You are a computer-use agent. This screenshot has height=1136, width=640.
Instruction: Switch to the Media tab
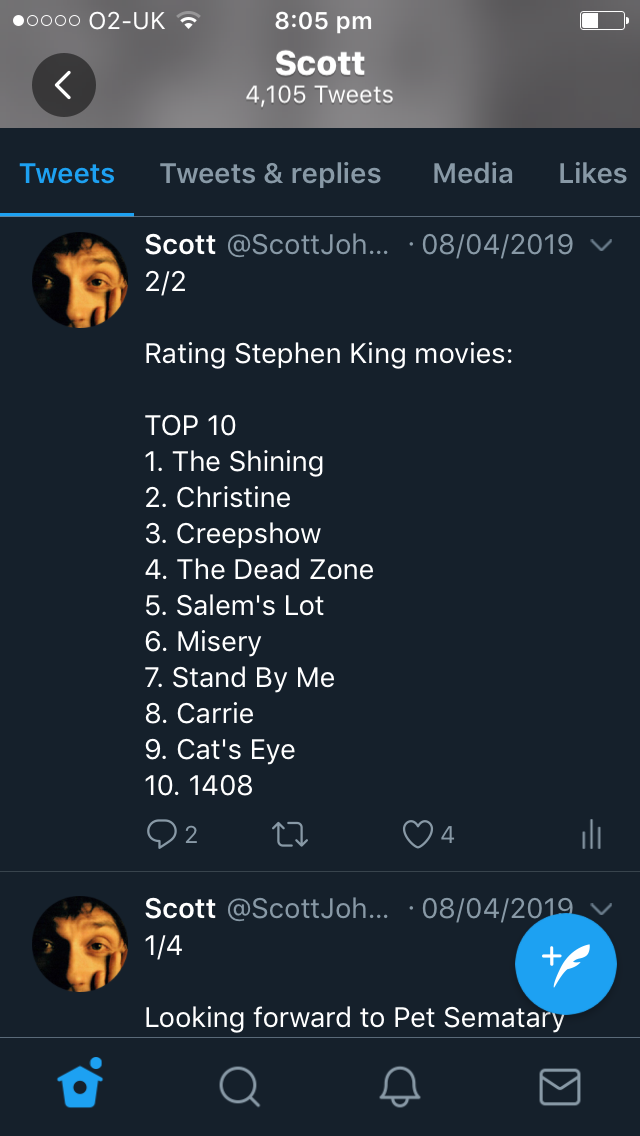click(472, 174)
